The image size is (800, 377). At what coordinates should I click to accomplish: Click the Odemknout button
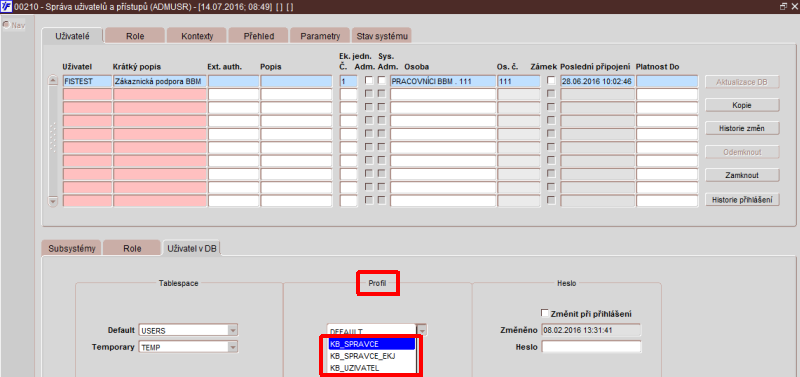coord(742,152)
